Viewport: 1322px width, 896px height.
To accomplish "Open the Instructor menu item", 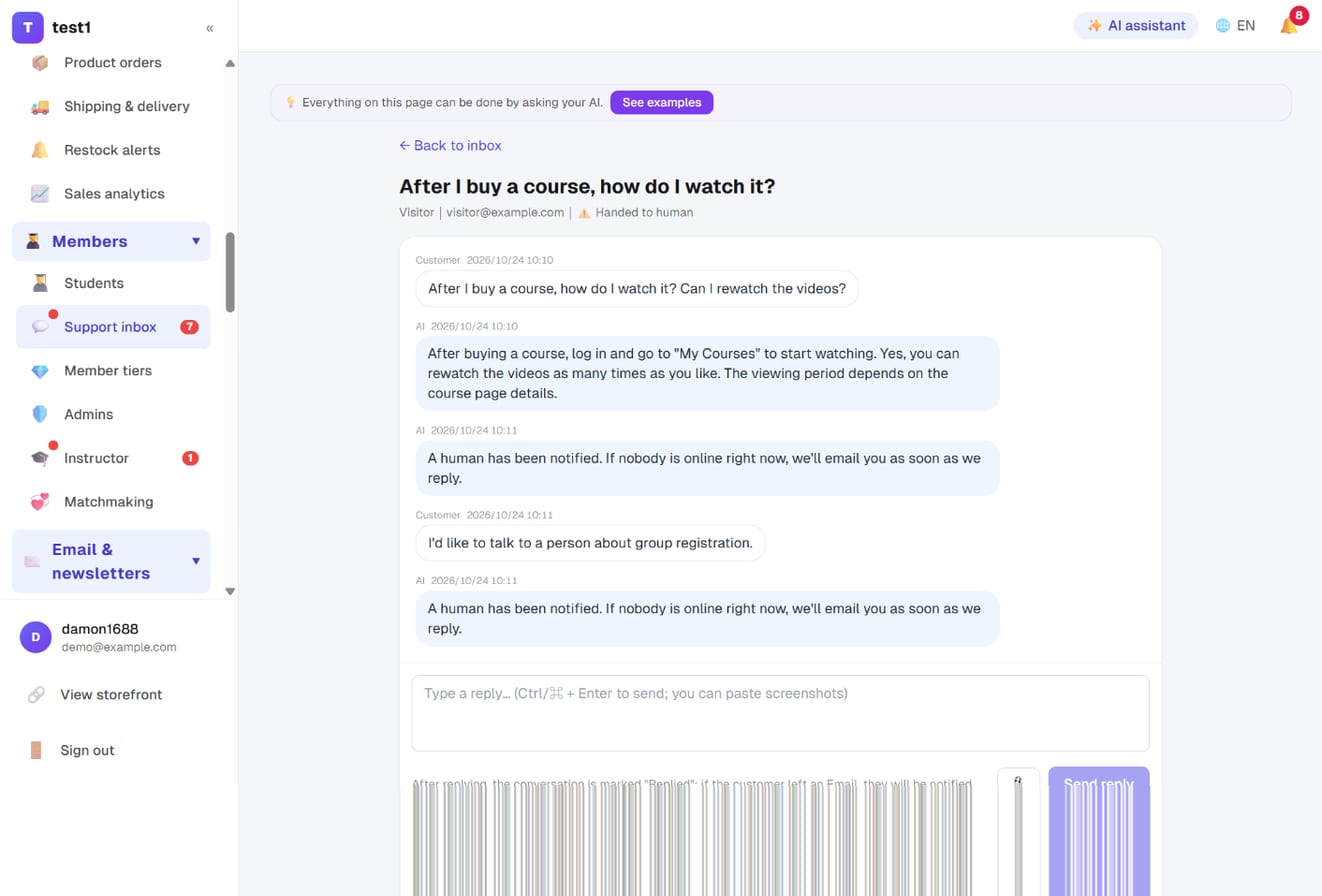I will 111,458.
